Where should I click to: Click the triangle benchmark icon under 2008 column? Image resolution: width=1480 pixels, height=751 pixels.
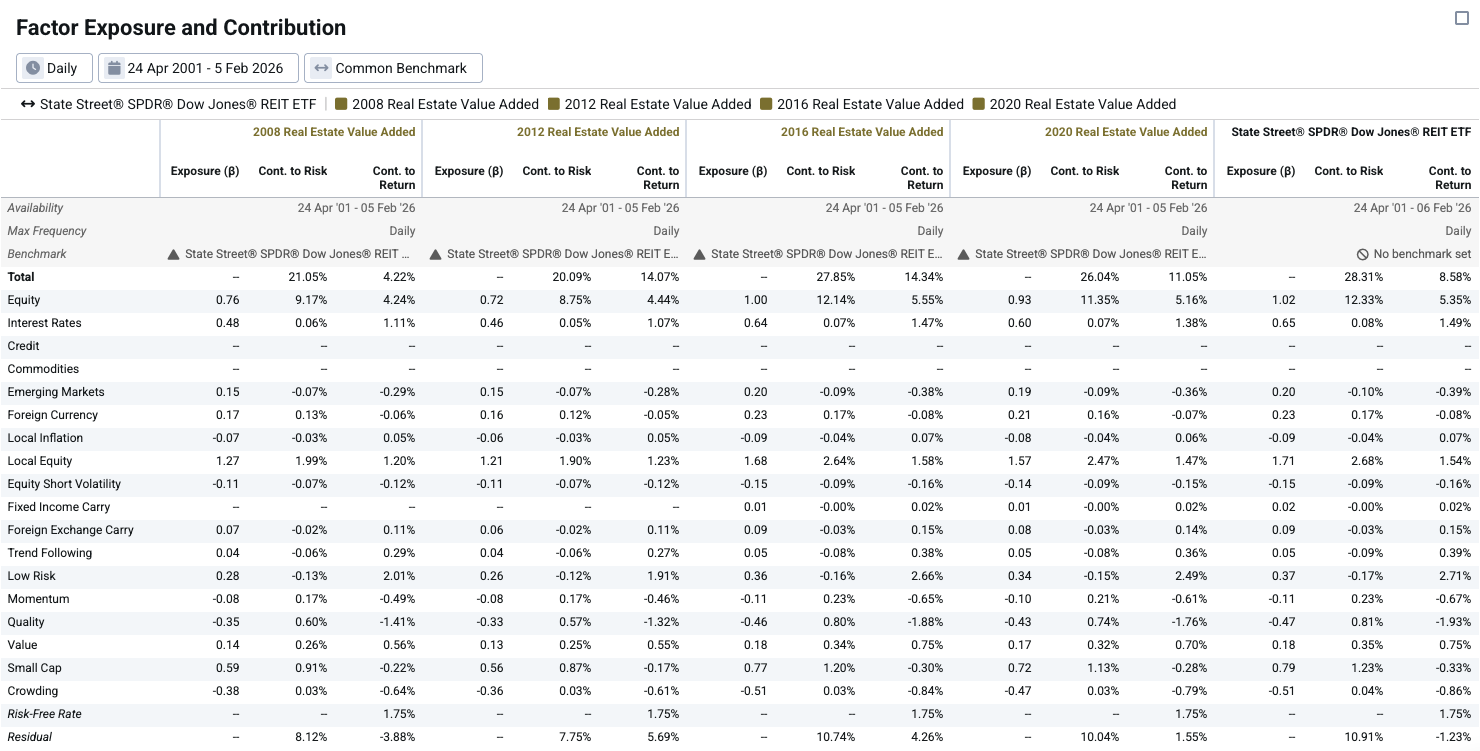174,254
